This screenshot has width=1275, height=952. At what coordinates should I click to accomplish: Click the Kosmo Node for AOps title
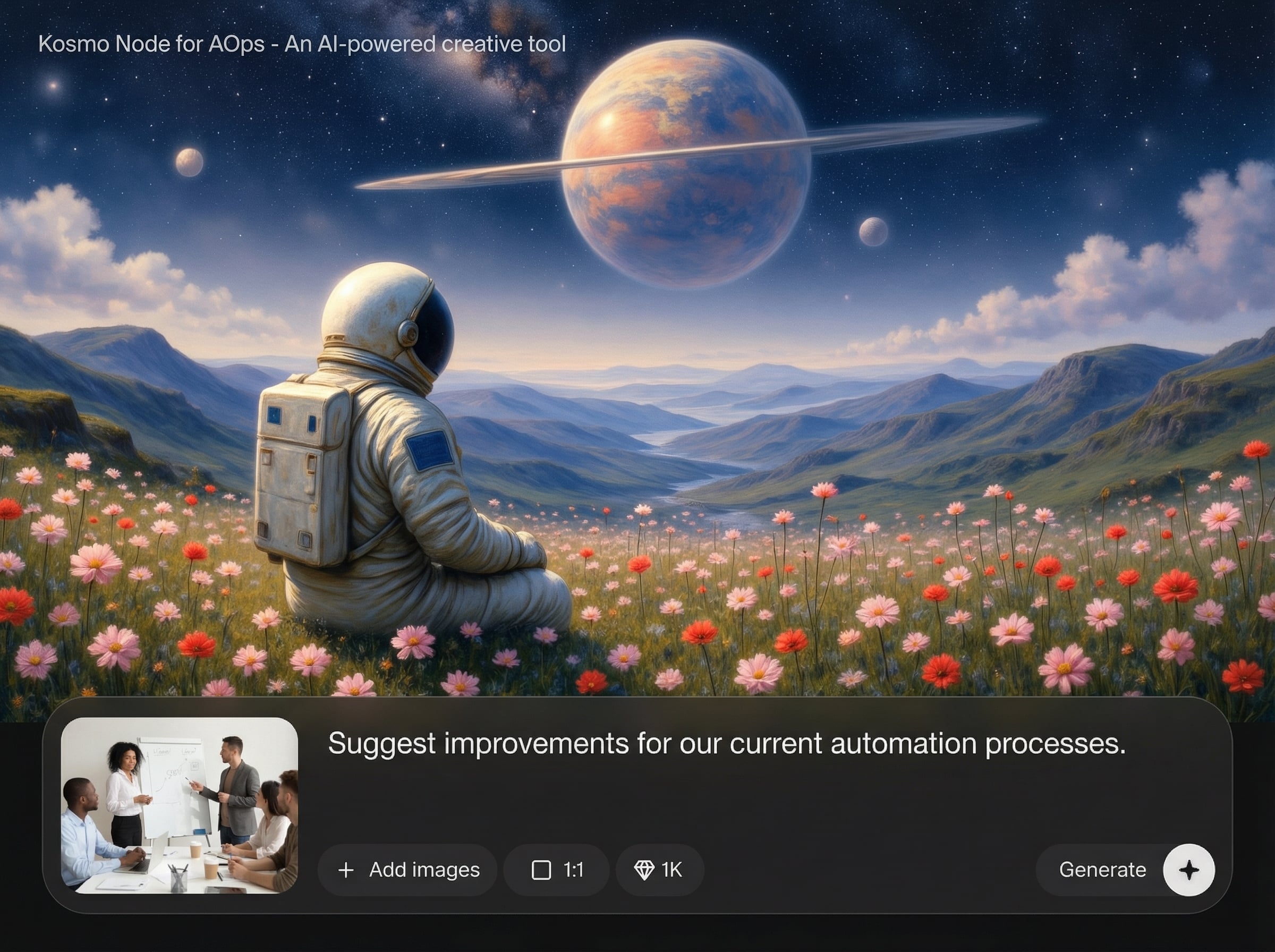pos(302,44)
